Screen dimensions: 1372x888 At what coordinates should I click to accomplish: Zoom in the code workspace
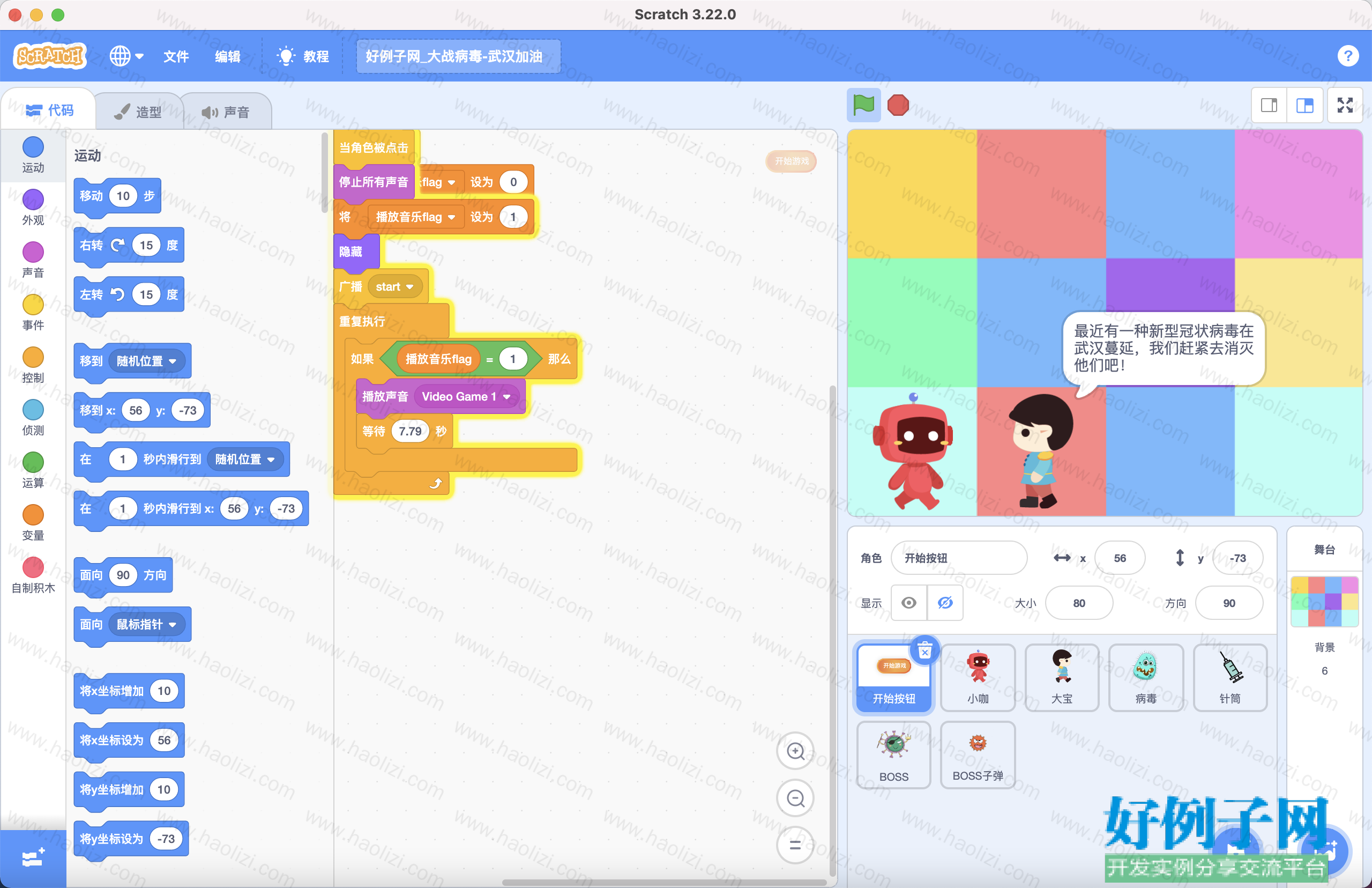click(x=795, y=751)
